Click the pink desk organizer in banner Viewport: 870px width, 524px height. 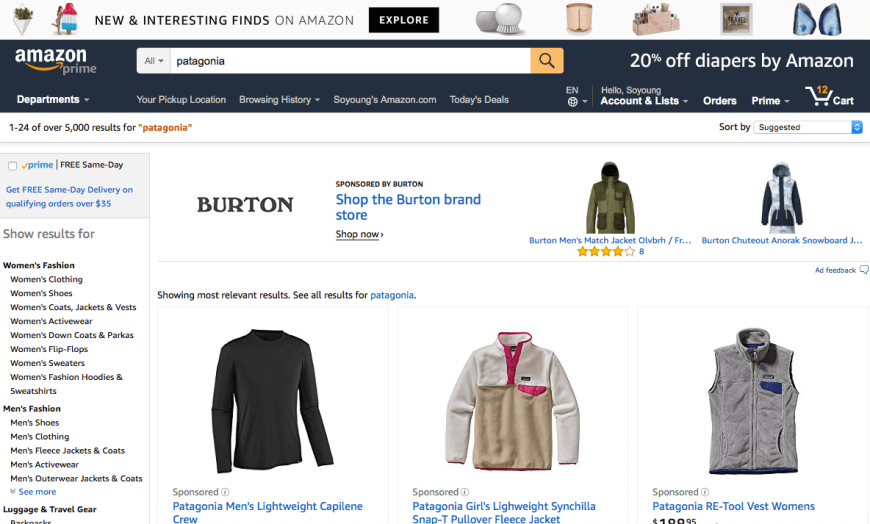click(x=656, y=20)
